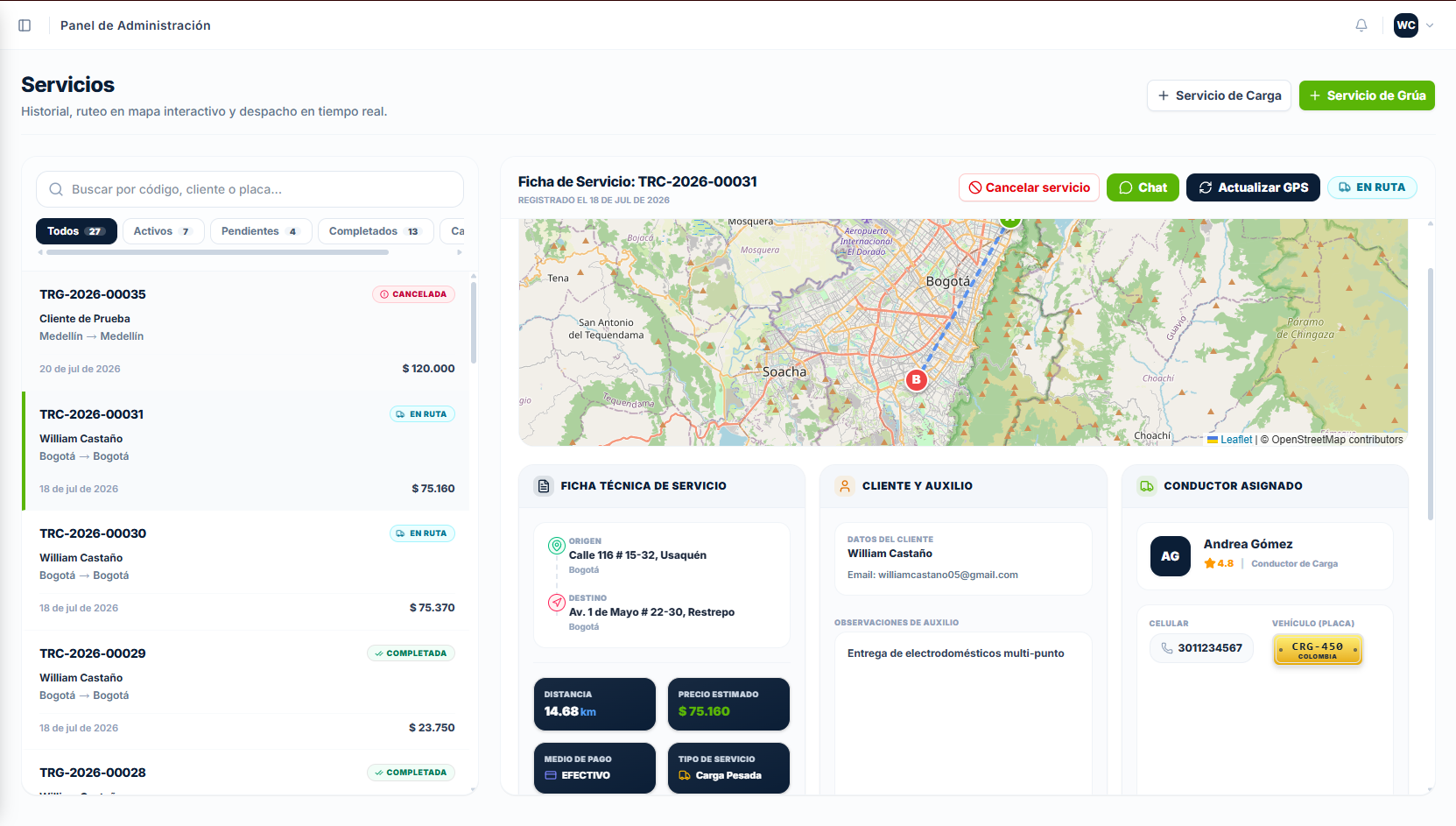Click the Distancia 14.68 km card

pos(594,704)
